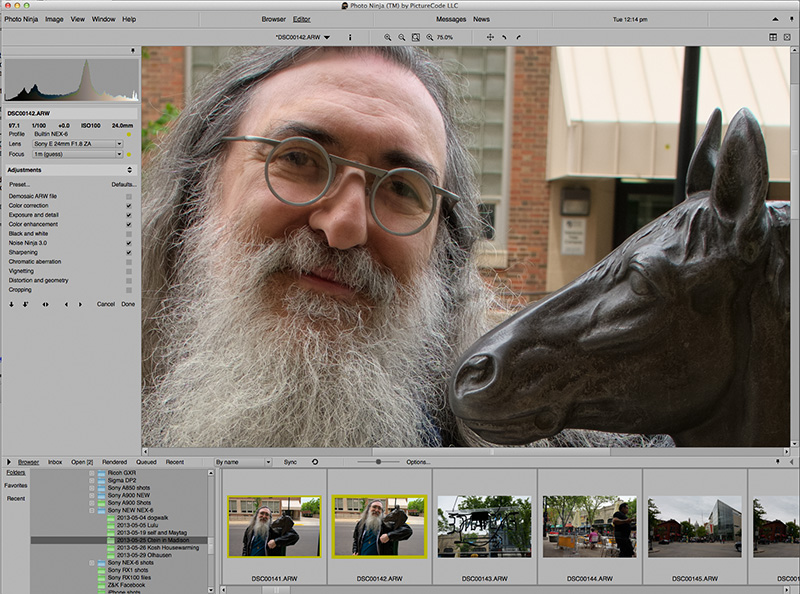Click the rotate image left icon
The image size is (800, 594).
tap(504, 37)
